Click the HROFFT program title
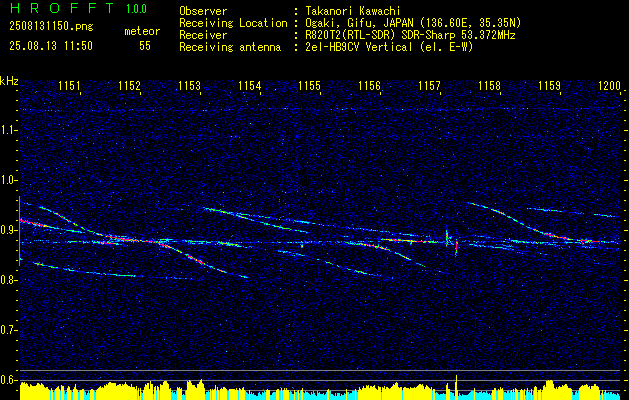 [61, 8]
